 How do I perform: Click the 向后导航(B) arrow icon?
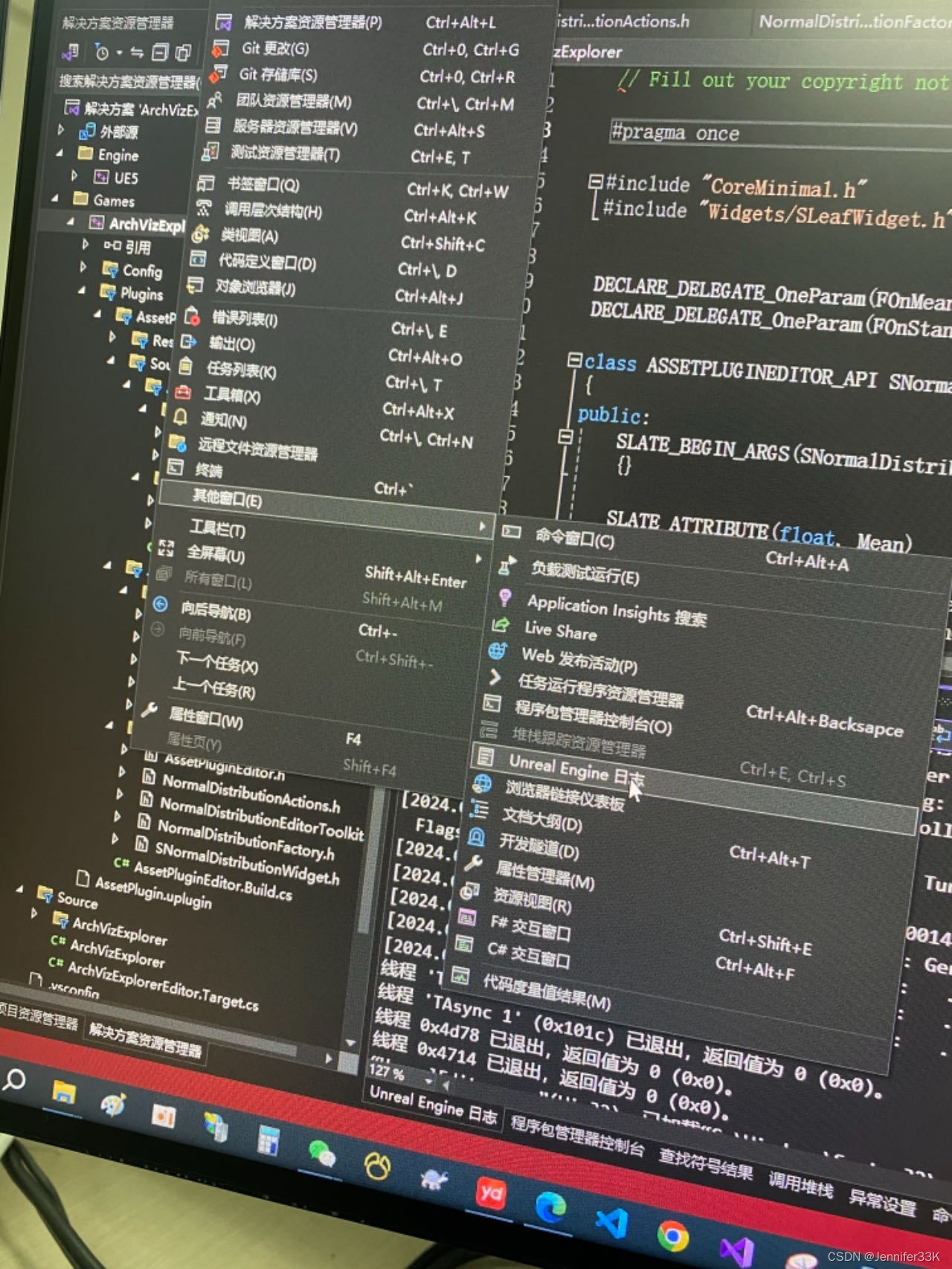[160, 605]
